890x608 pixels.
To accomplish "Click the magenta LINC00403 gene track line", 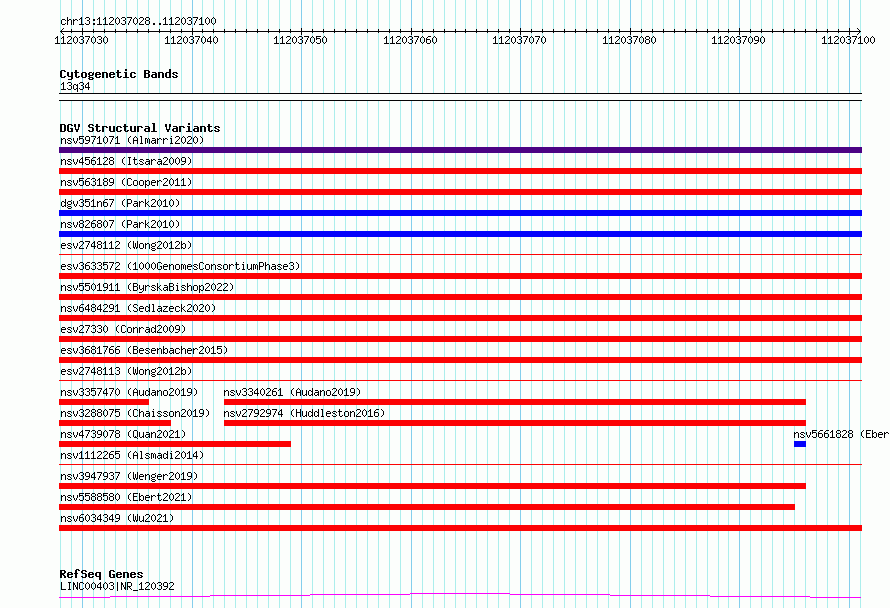I will click(460, 596).
